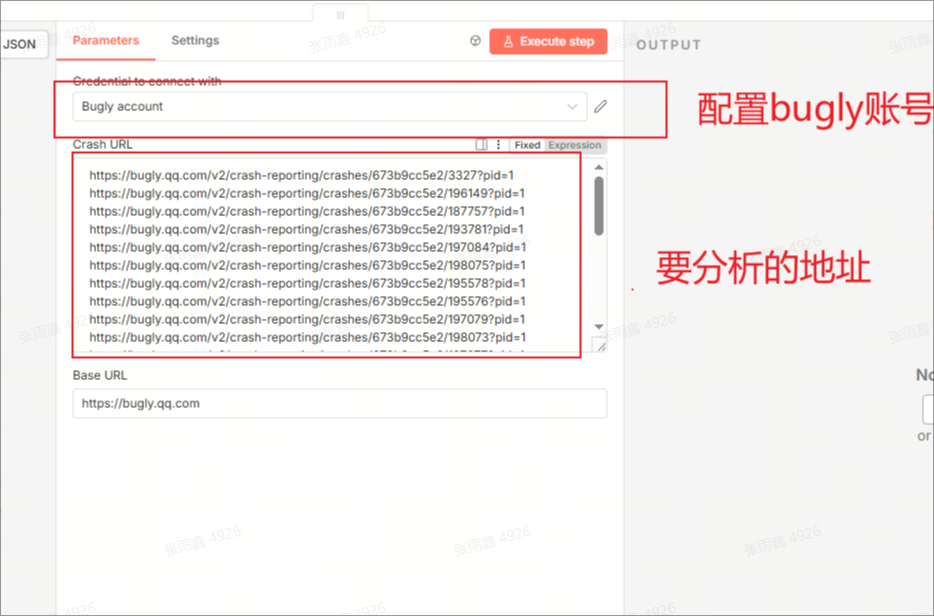Open the community node cube icon
Image resolution: width=934 pixels, height=616 pixels.
coord(476,41)
